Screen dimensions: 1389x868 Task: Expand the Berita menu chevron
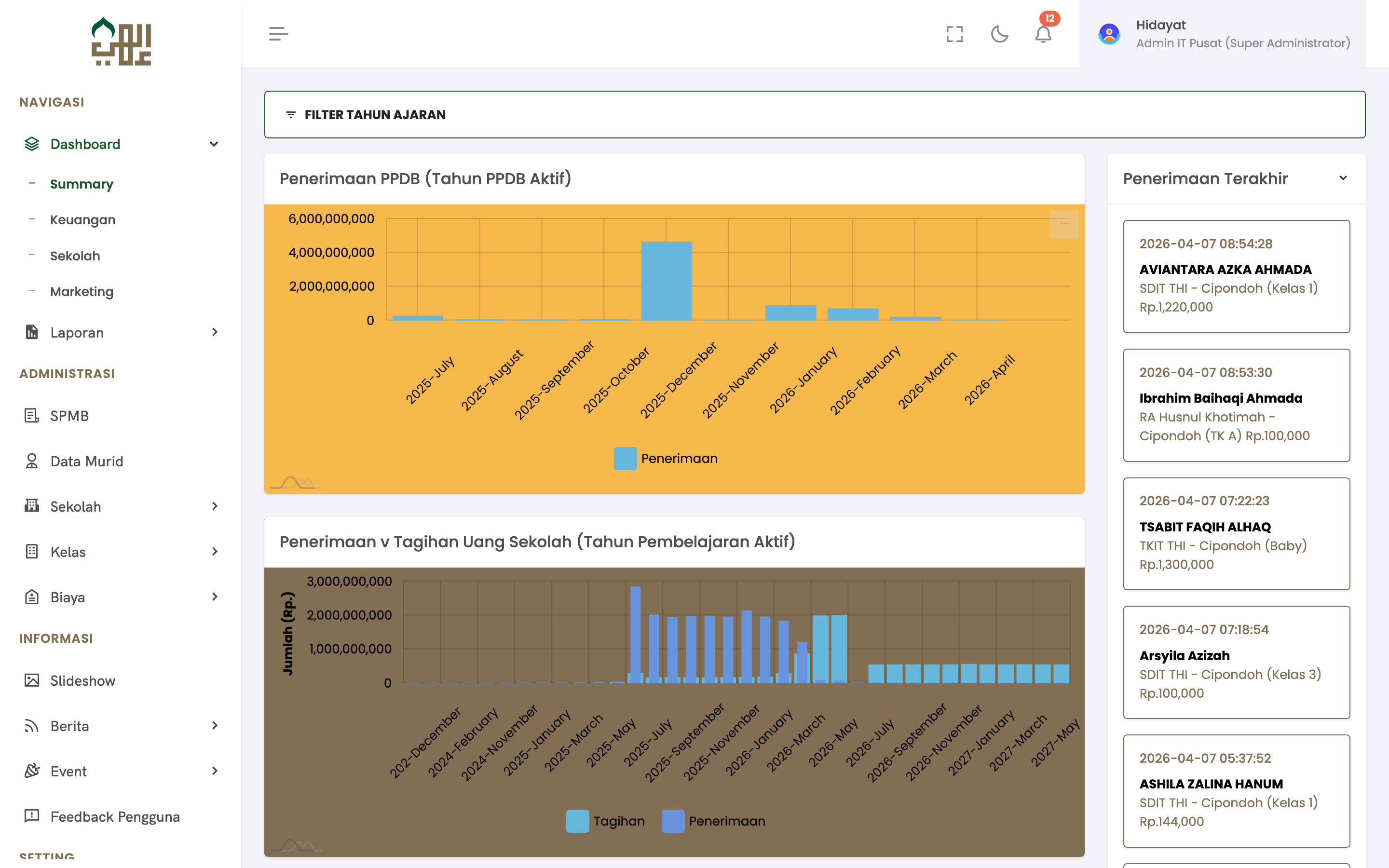click(214, 726)
